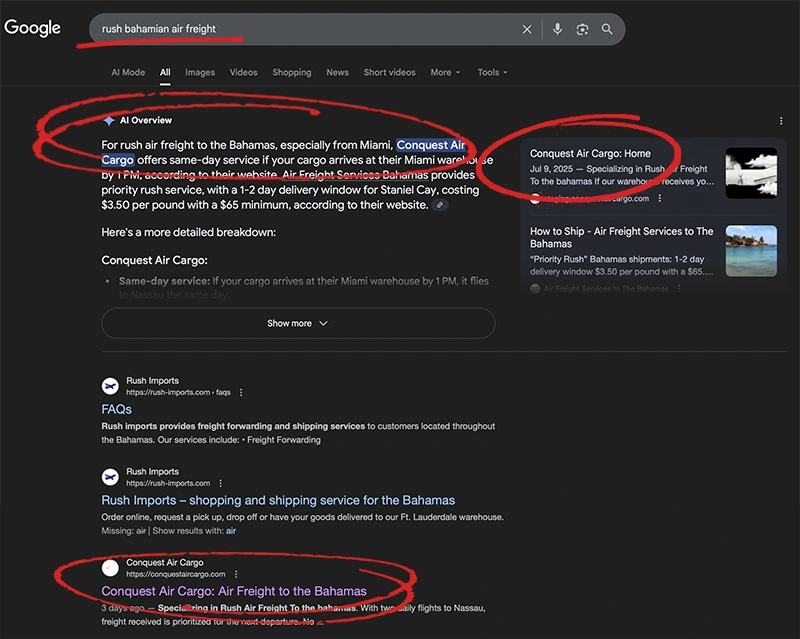The image size is (800, 639).
Task: Start voice search with the microphone
Action: coord(558,30)
